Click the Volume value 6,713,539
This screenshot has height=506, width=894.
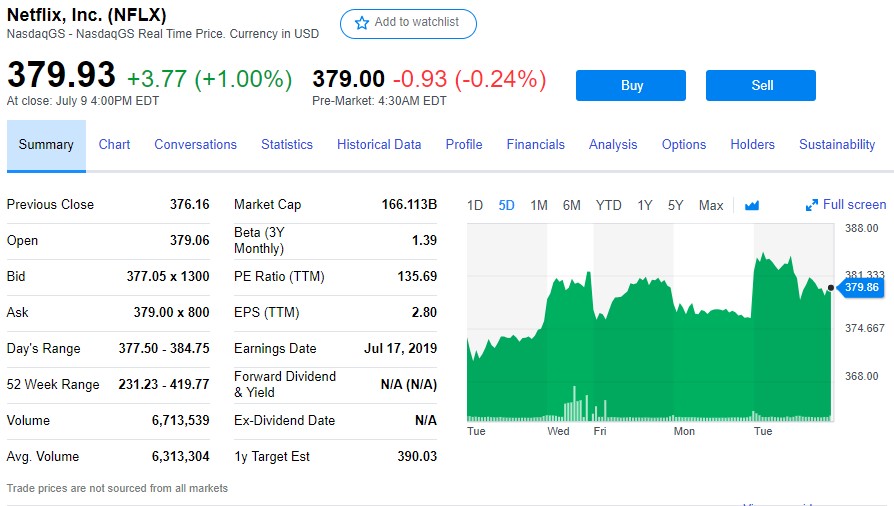[x=181, y=420]
